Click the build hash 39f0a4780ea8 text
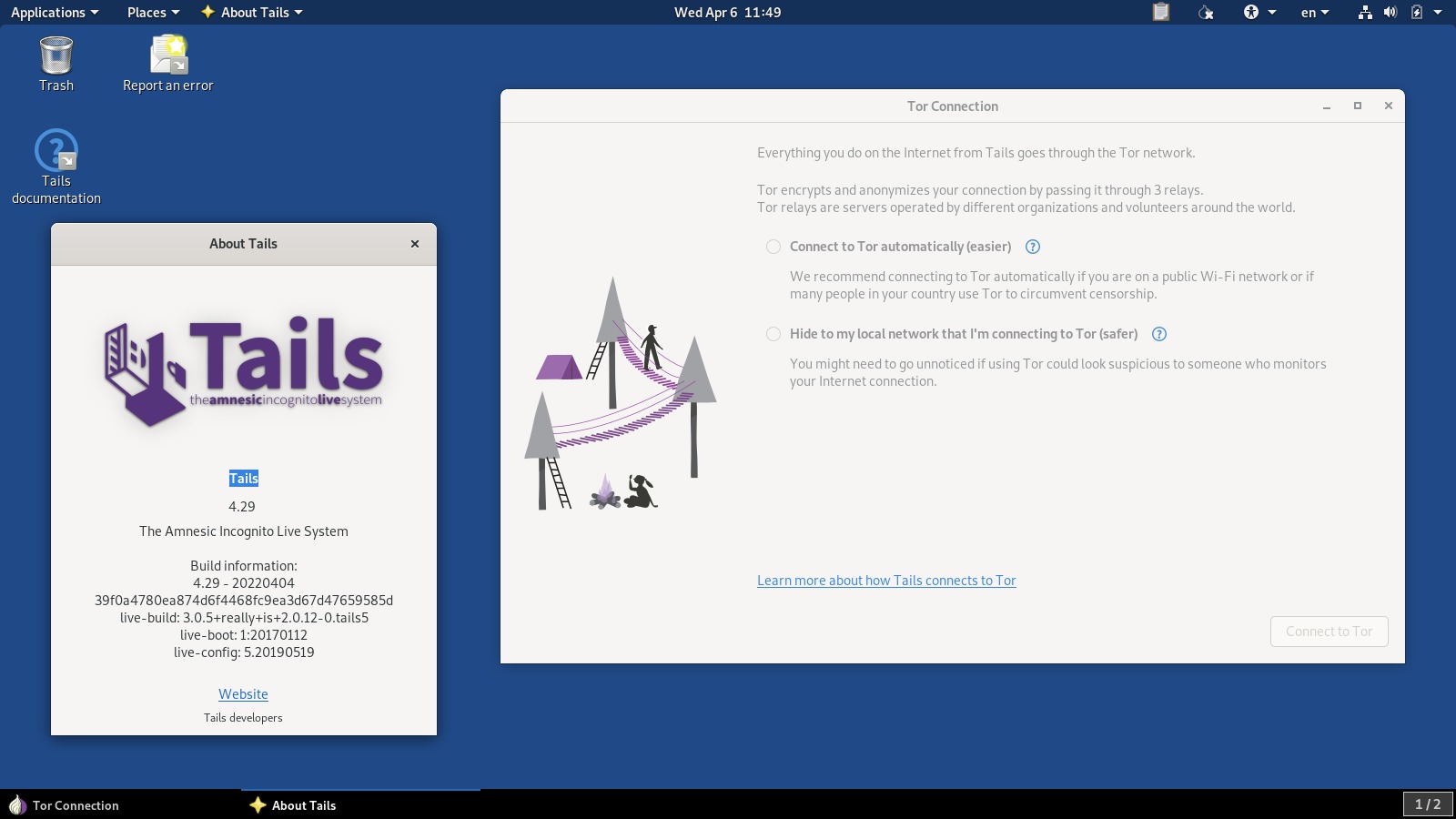Screen dimensions: 1456x819 (244, 601)
